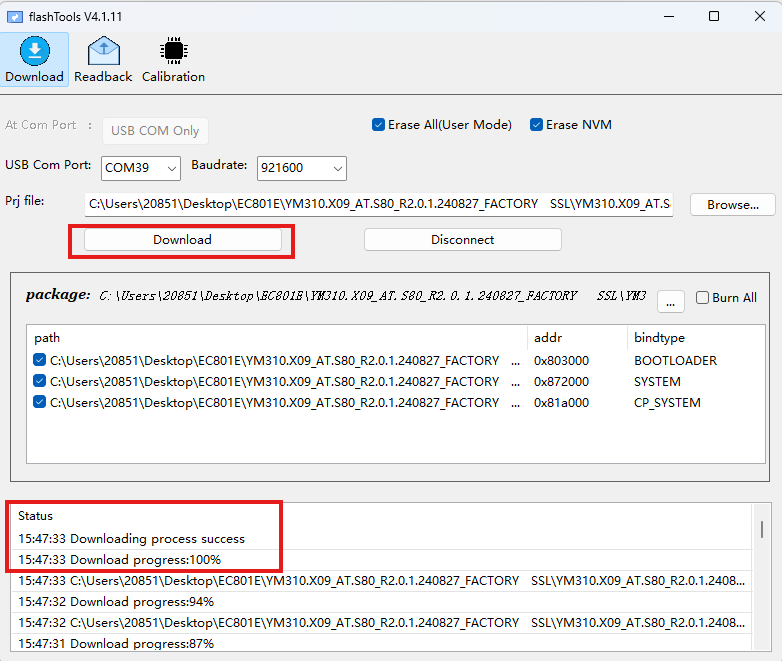
Task: Toggle the Erase NVM checkbox
Action: [537, 125]
